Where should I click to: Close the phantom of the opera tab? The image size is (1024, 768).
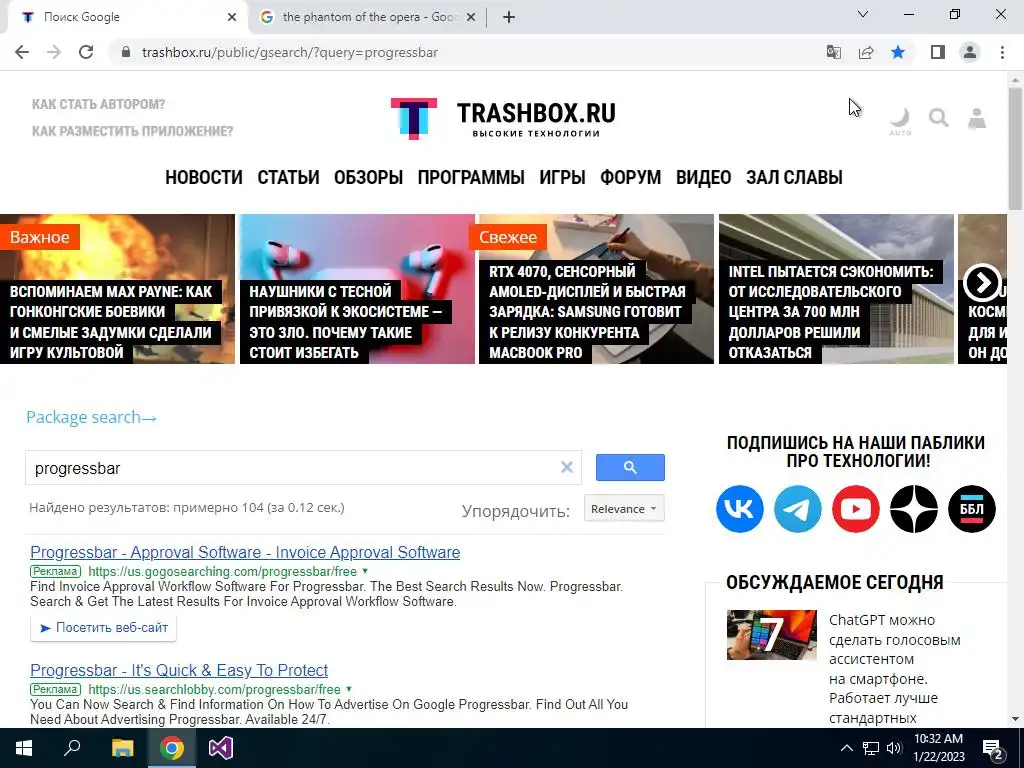[x=471, y=17]
